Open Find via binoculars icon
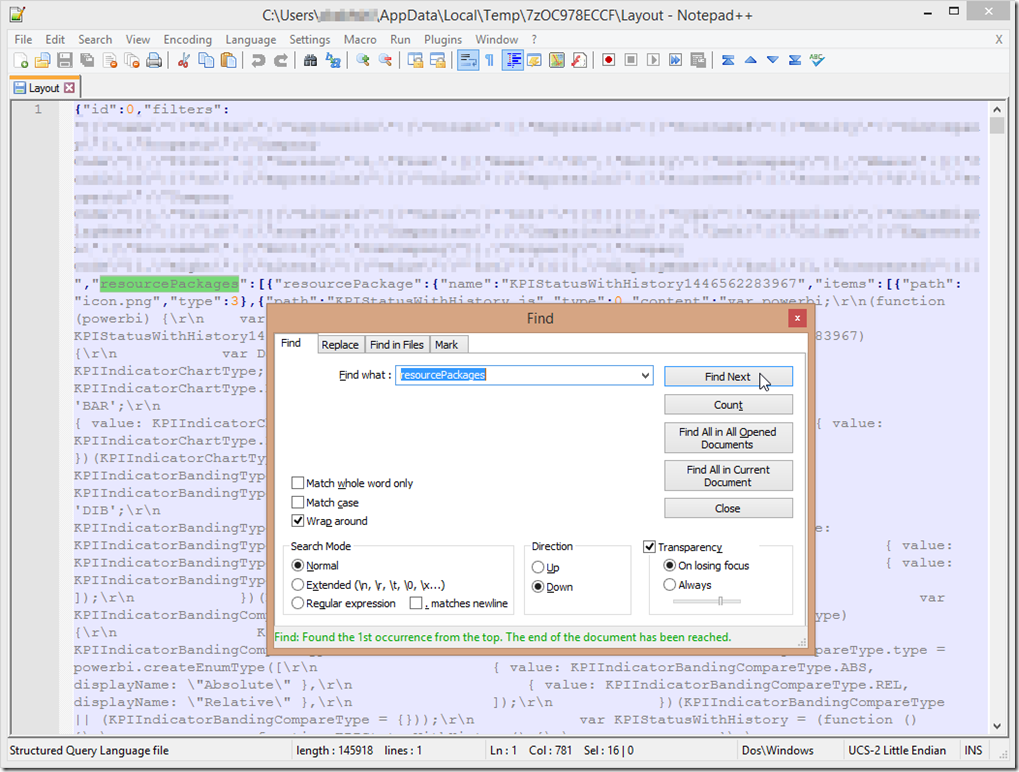This screenshot has width=1019, height=772. [x=310, y=60]
